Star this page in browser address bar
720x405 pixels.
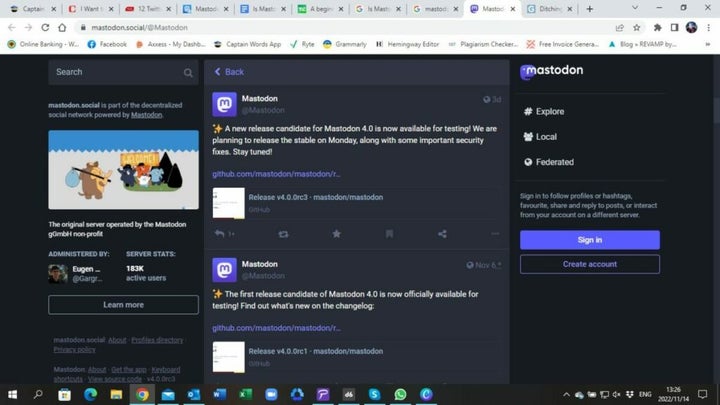637,28
